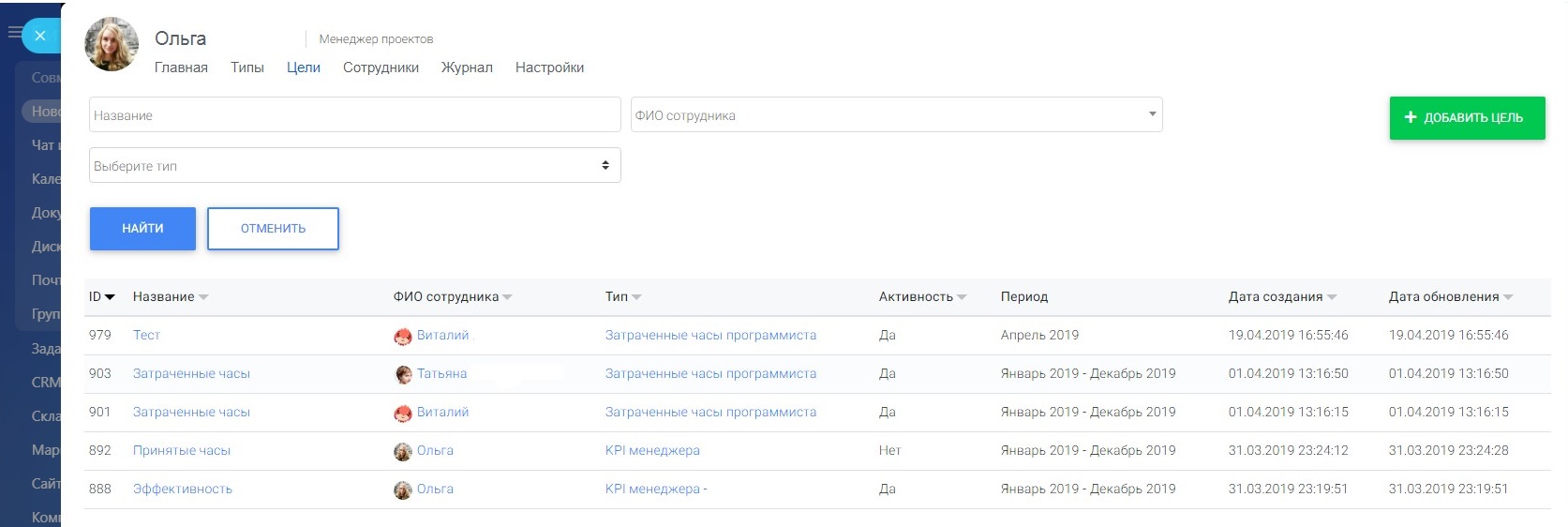Open the Журнал tab
This screenshot has height=527, width=1568.
tap(467, 68)
